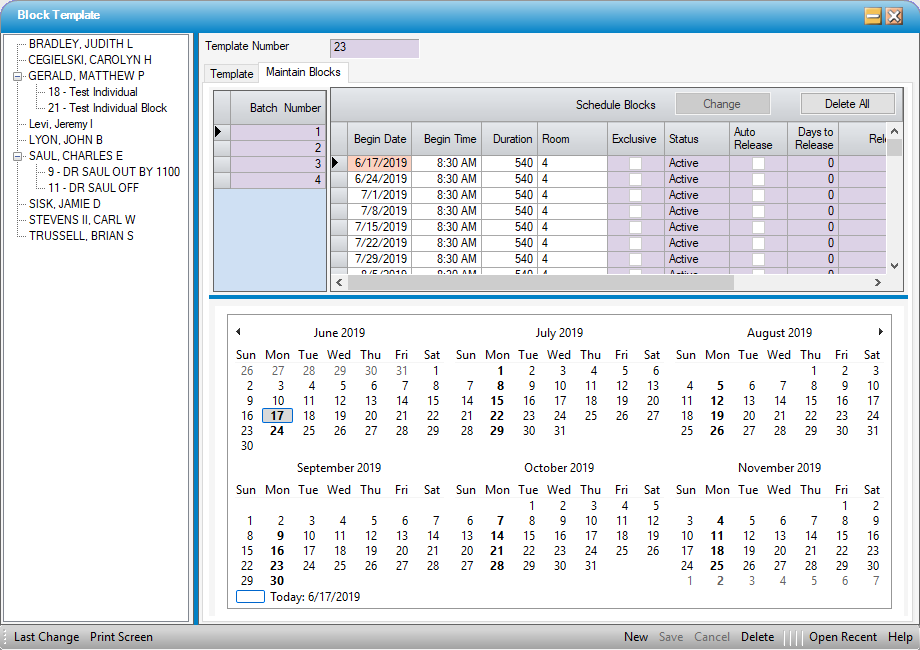The height and width of the screenshot is (650, 920).
Task: Go to previous month in calendar
Action: click(238, 332)
